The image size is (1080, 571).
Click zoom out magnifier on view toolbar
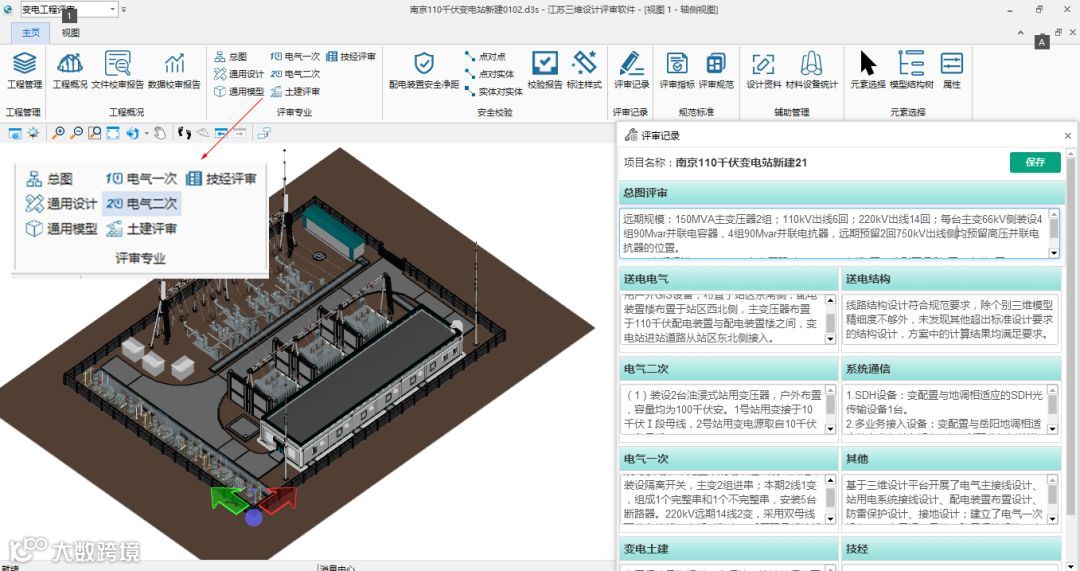[x=76, y=133]
